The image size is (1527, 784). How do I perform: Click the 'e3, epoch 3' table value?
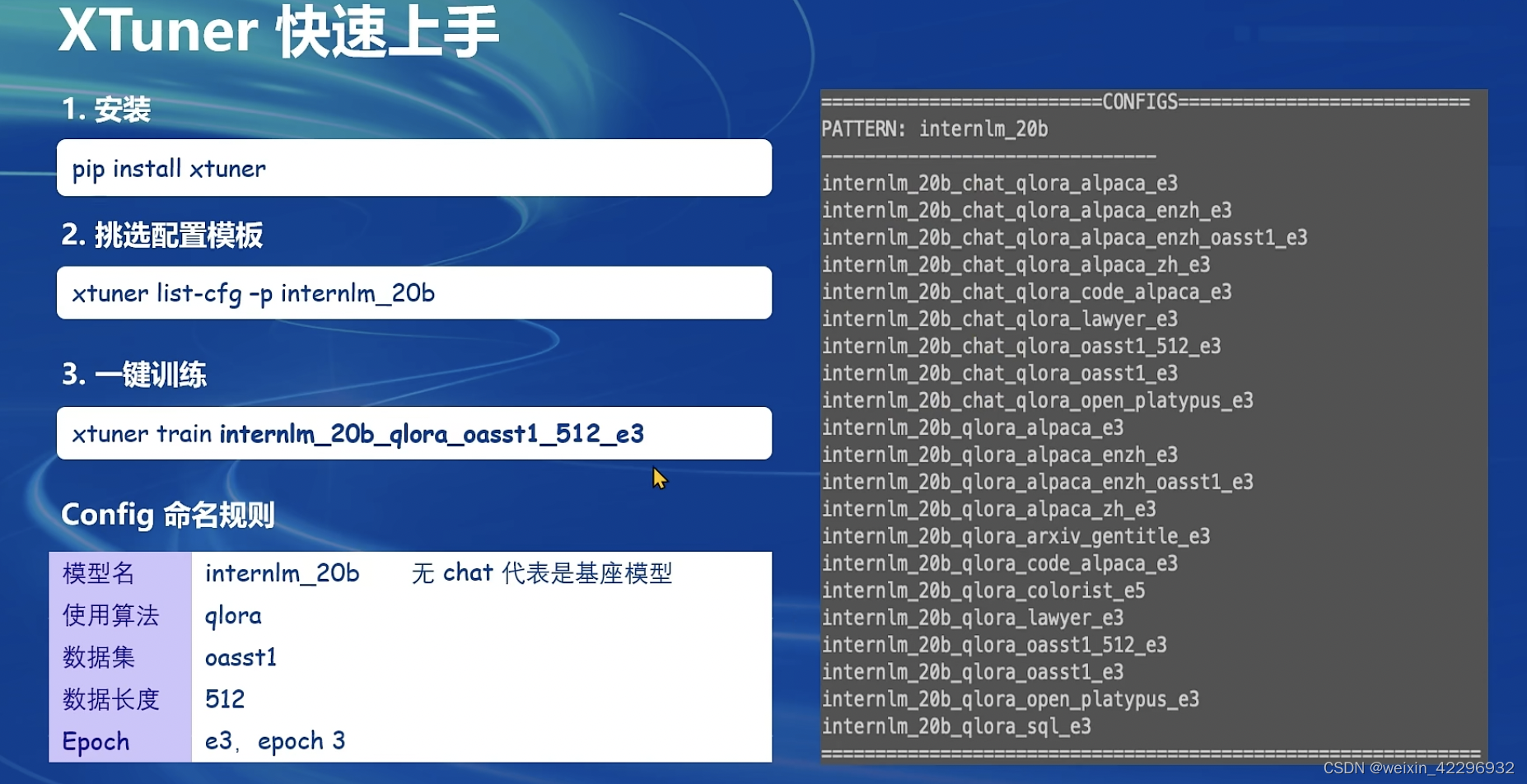(275, 741)
